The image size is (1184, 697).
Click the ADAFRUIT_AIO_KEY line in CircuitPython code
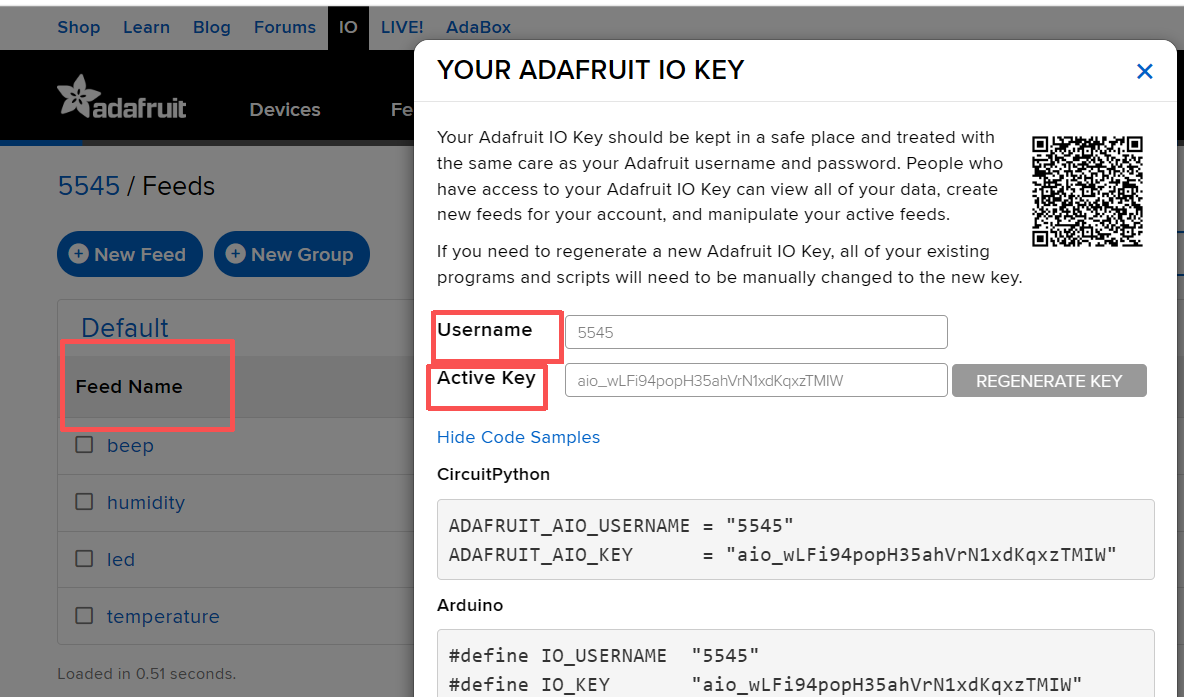click(782, 555)
